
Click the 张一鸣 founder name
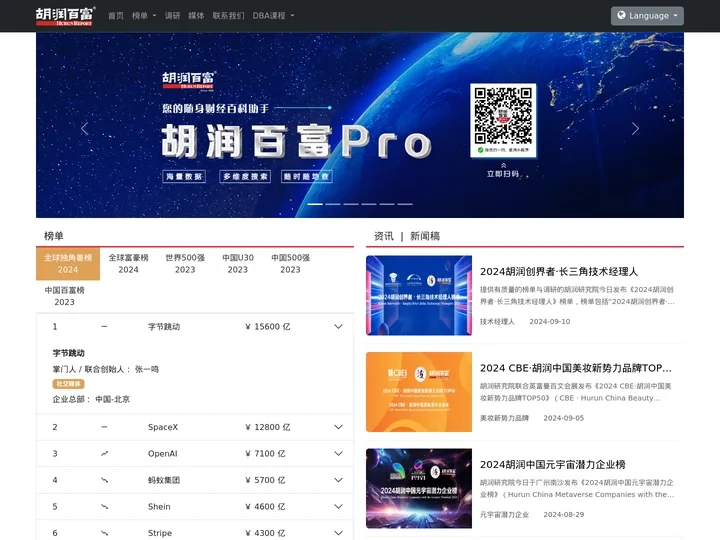click(147, 369)
